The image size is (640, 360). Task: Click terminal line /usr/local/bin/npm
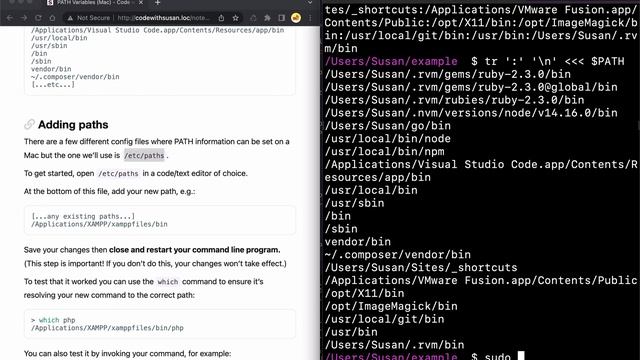click(x=384, y=152)
